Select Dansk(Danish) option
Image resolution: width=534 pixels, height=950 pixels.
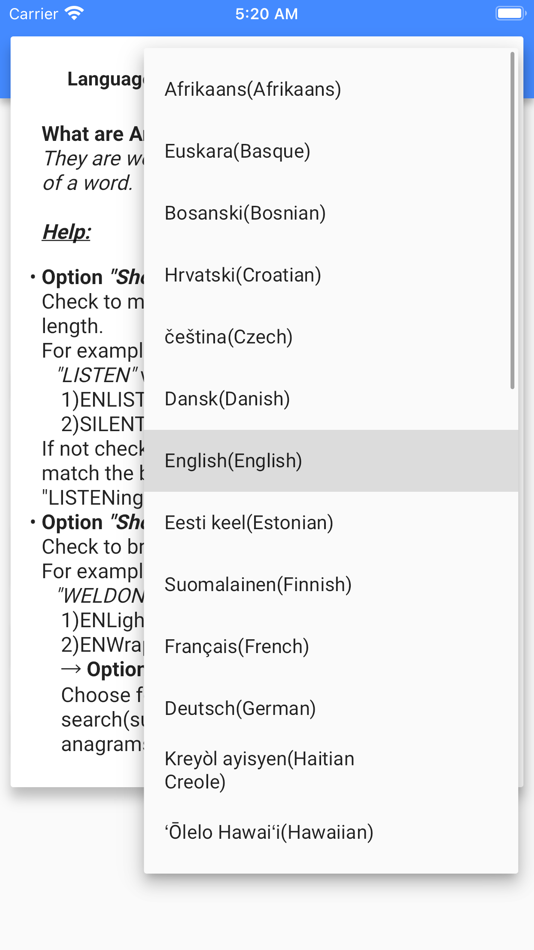[331, 399]
